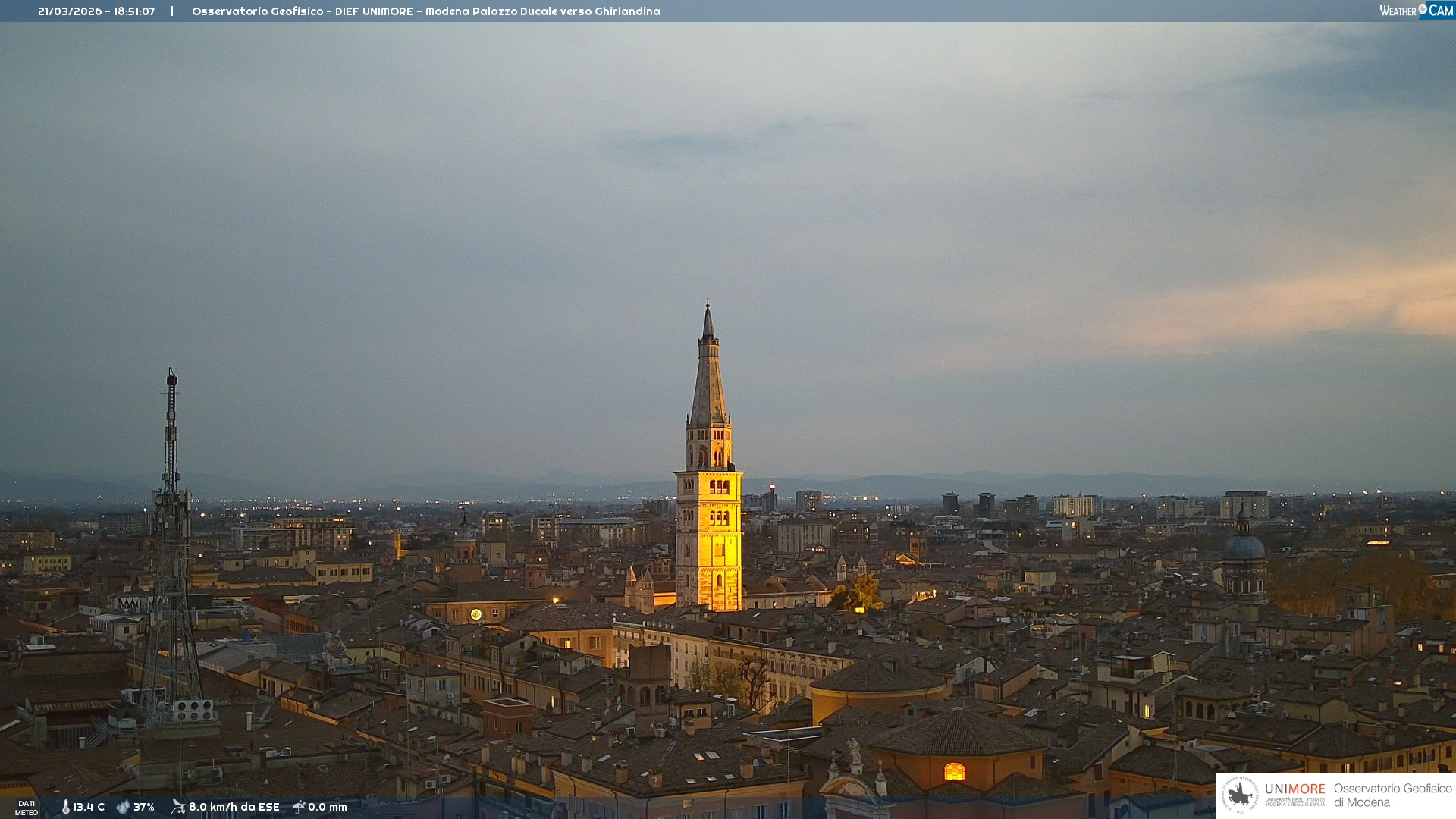The width and height of the screenshot is (1456, 819).
Task: Click the UNIMORE university name text
Action: [x=1294, y=789]
